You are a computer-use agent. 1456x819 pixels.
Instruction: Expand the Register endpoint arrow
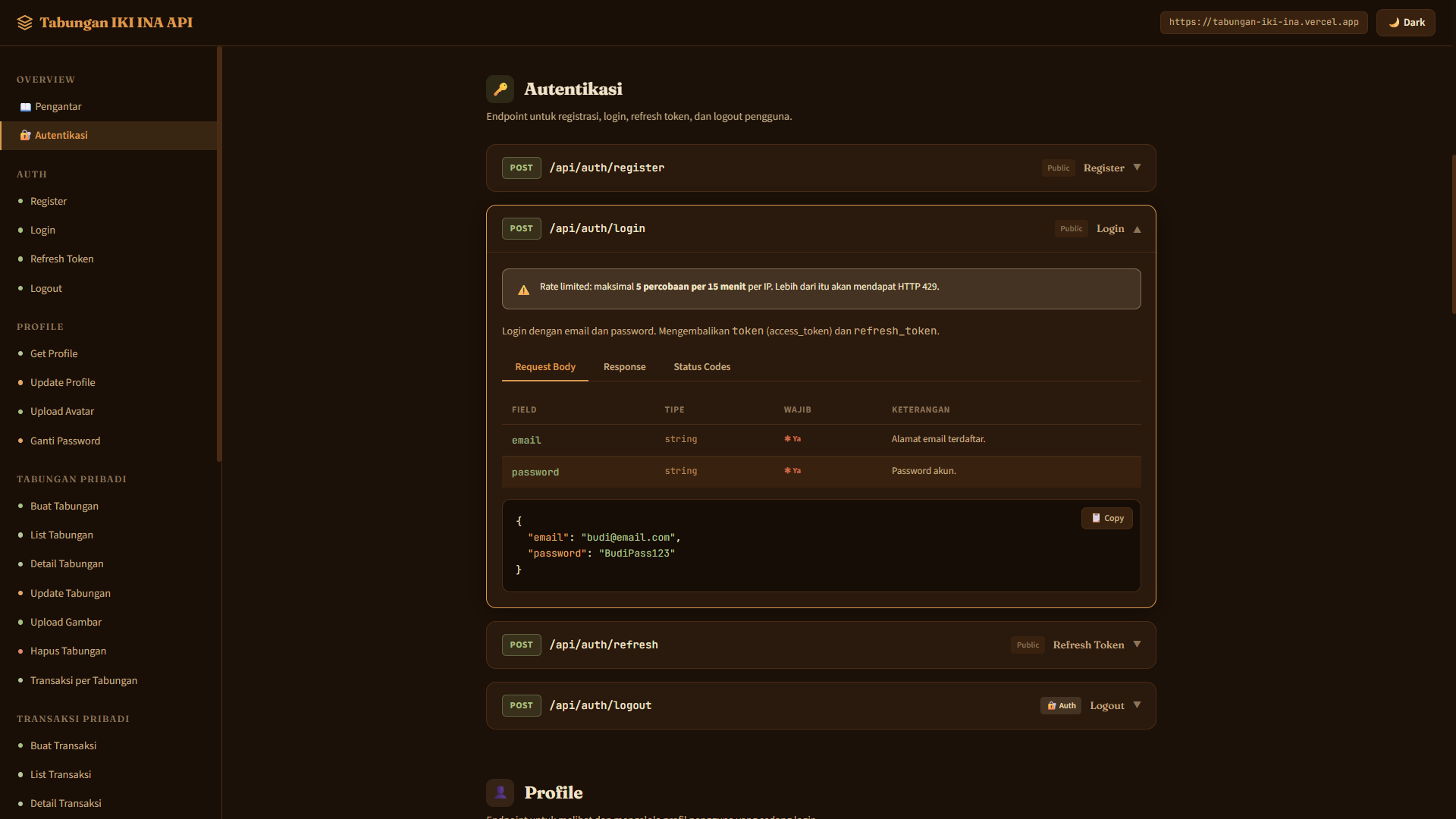(1137, 168)
